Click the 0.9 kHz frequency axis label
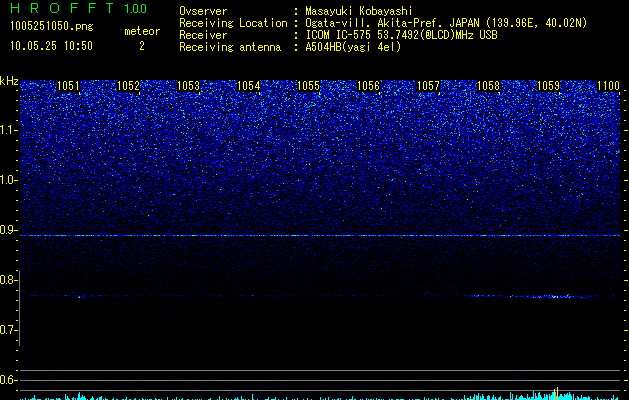Viewport: 629px width, 400px height. [8, 230]
